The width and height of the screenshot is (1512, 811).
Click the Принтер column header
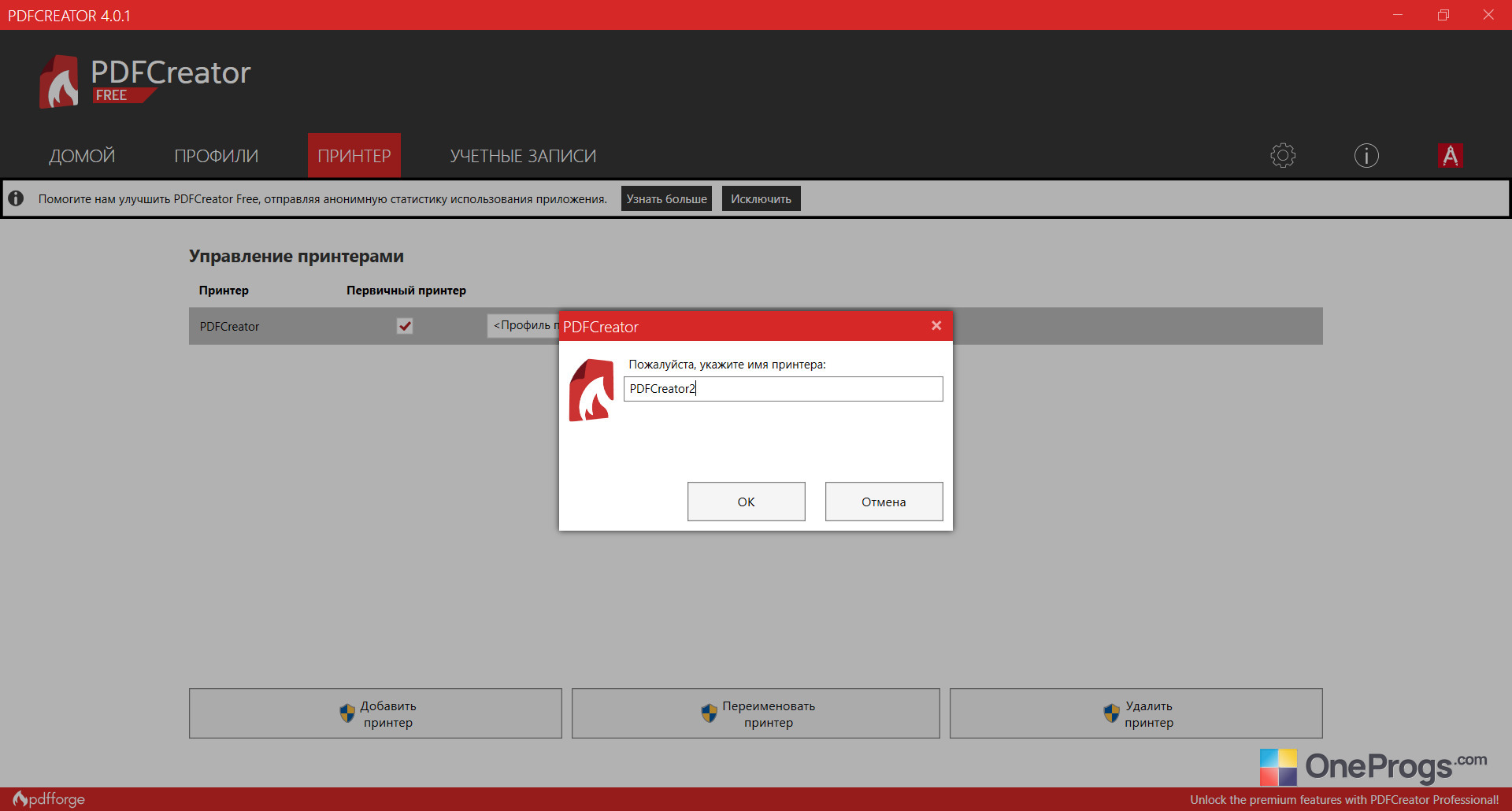[x=224, y=290]
